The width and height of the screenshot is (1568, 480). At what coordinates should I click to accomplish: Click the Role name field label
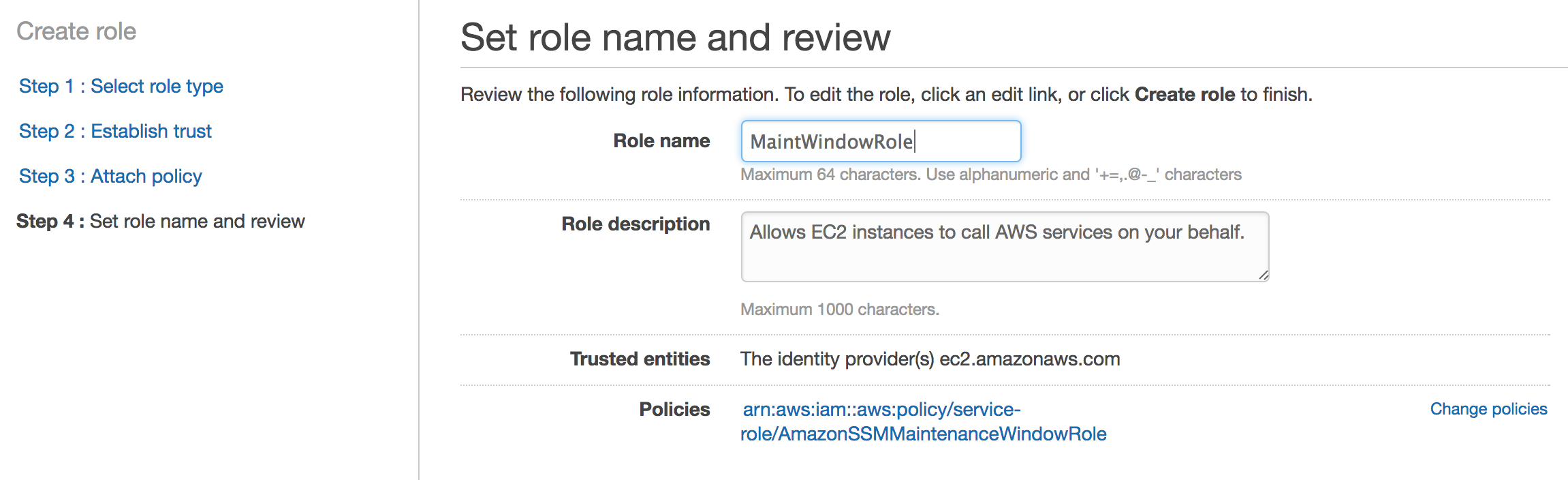pyautogui.click(x=661, y=141)
